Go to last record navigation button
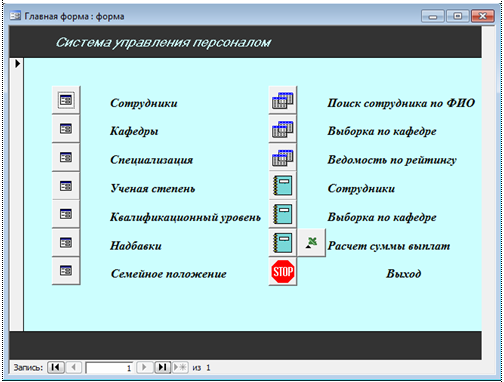Viewport: 504px width, 382px height. pos(163,367)
